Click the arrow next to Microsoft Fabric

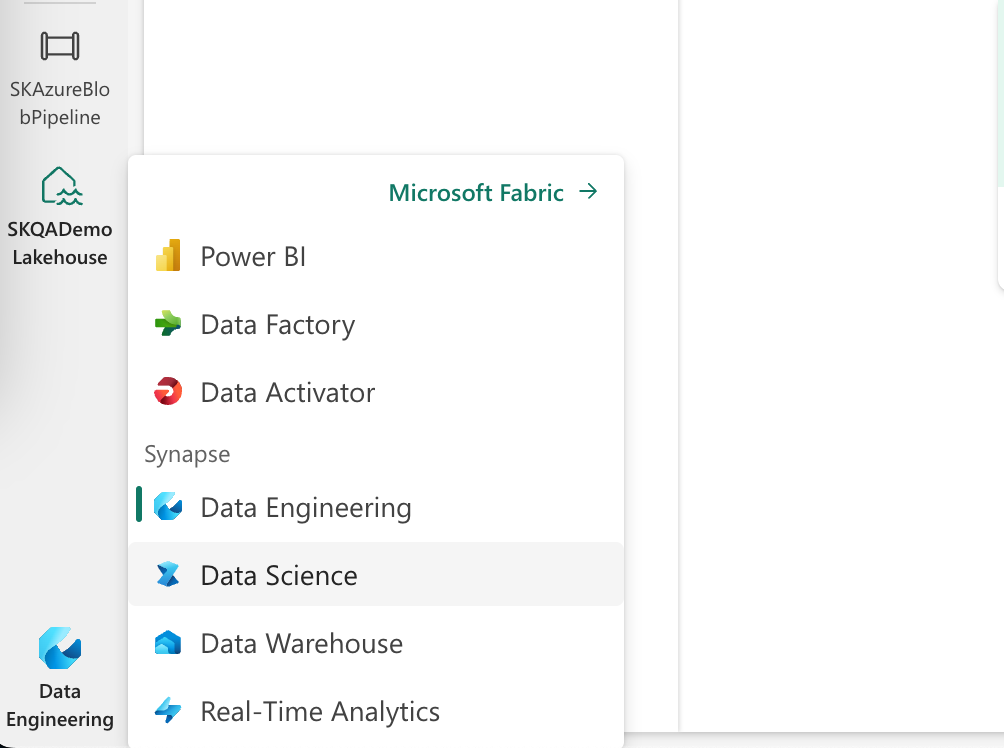(590, 192)
